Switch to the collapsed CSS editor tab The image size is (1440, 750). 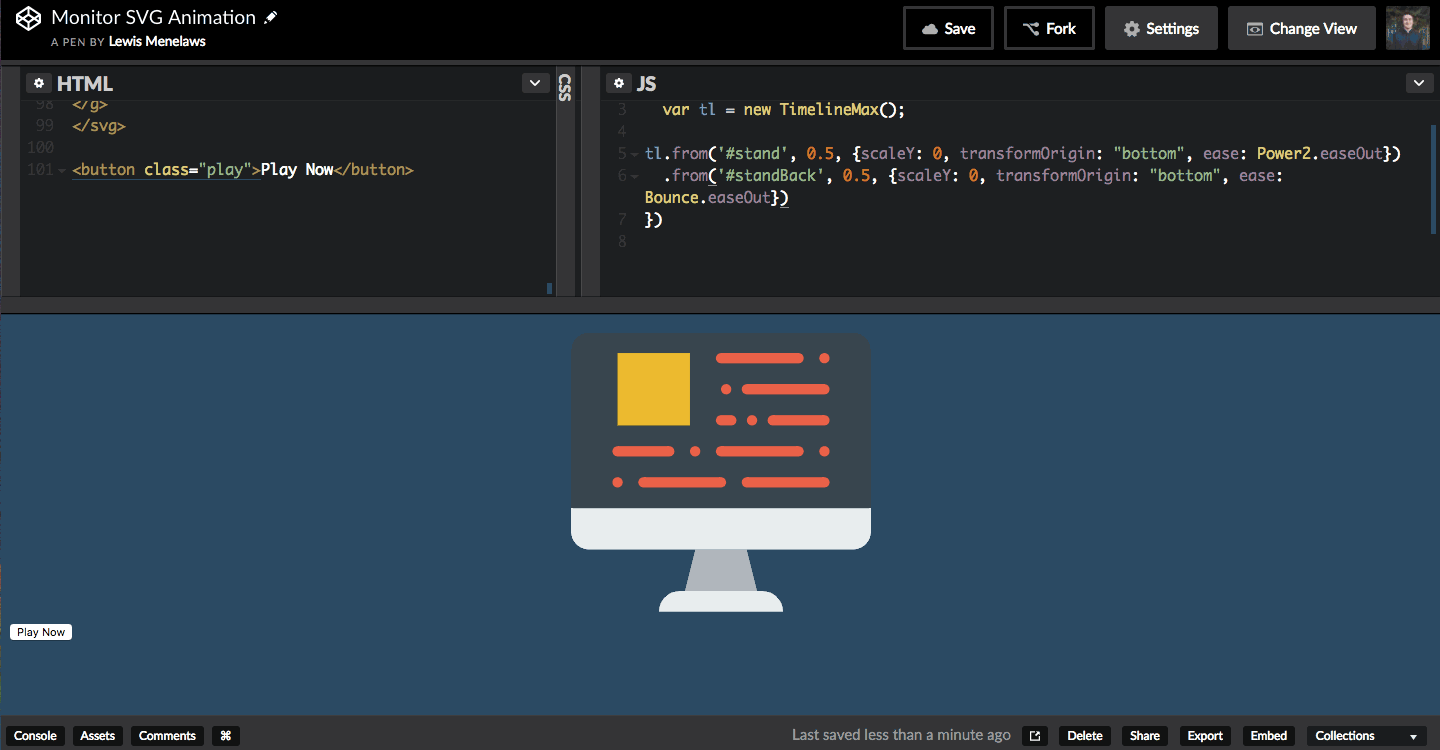(564, 89)
